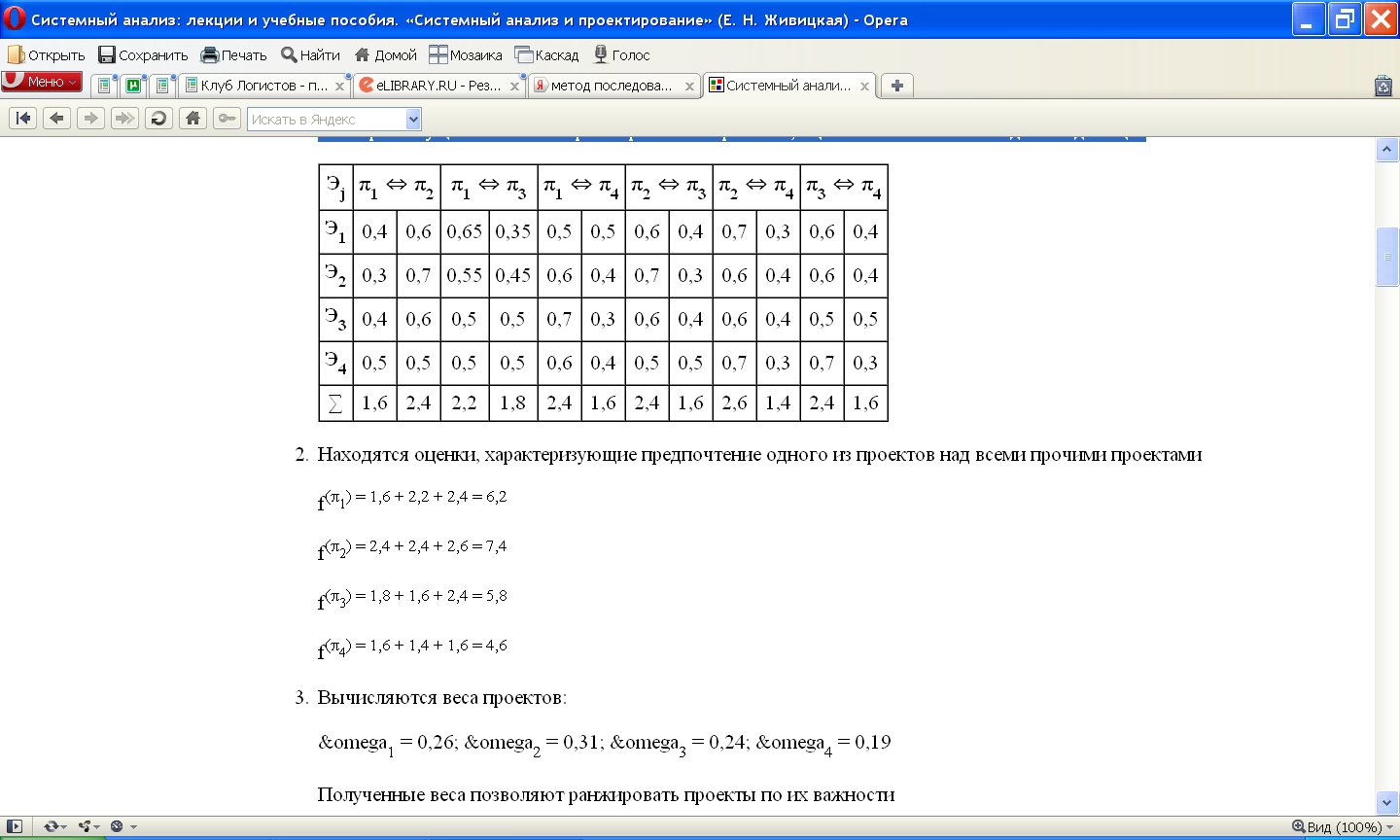1400x840 pixels.
Task: Click the formula ending in = 5,8
Action: pos(412,598)
